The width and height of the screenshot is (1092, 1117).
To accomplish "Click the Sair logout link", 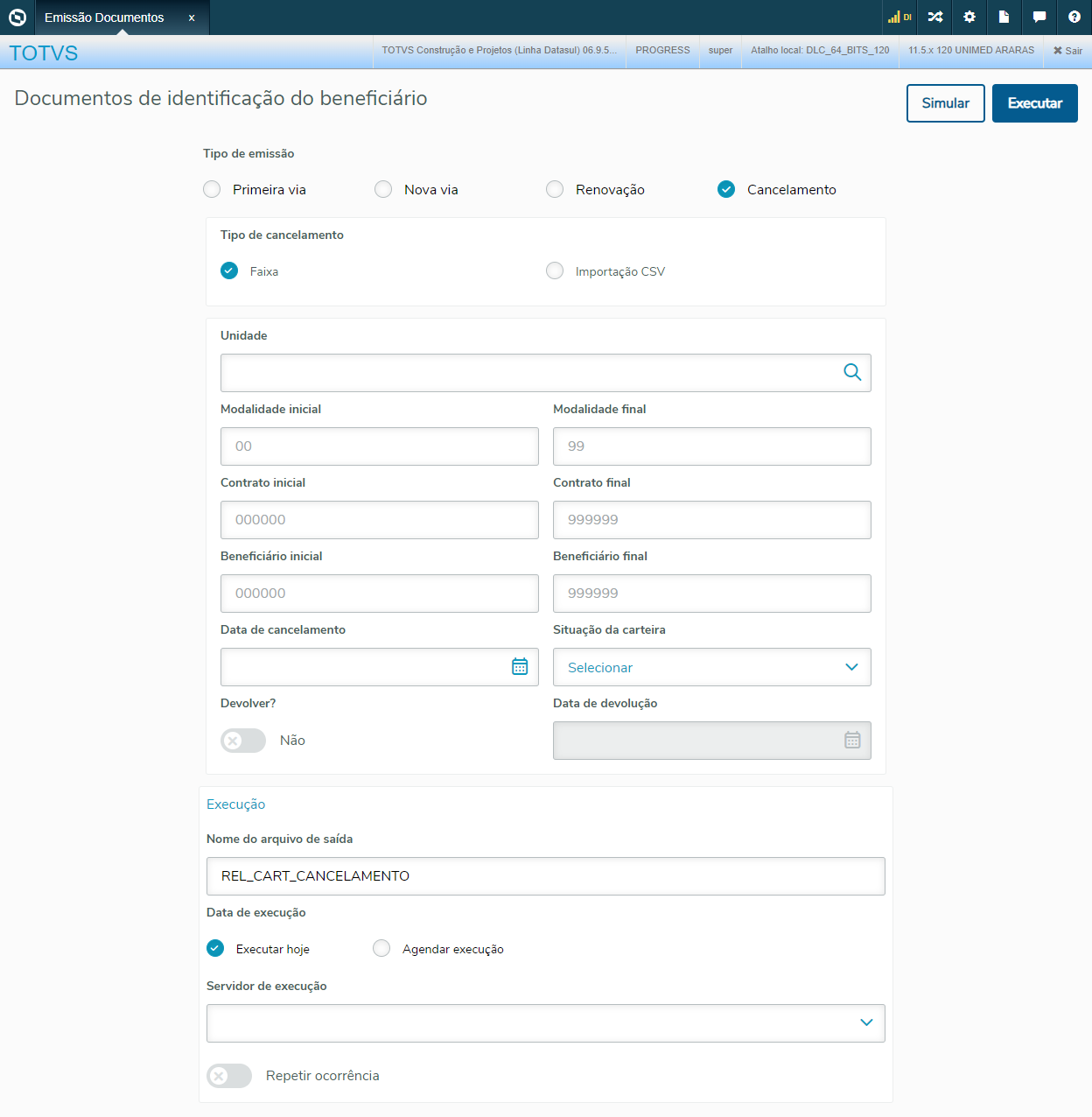I will pyautogui.click(x=1067, y=51).
